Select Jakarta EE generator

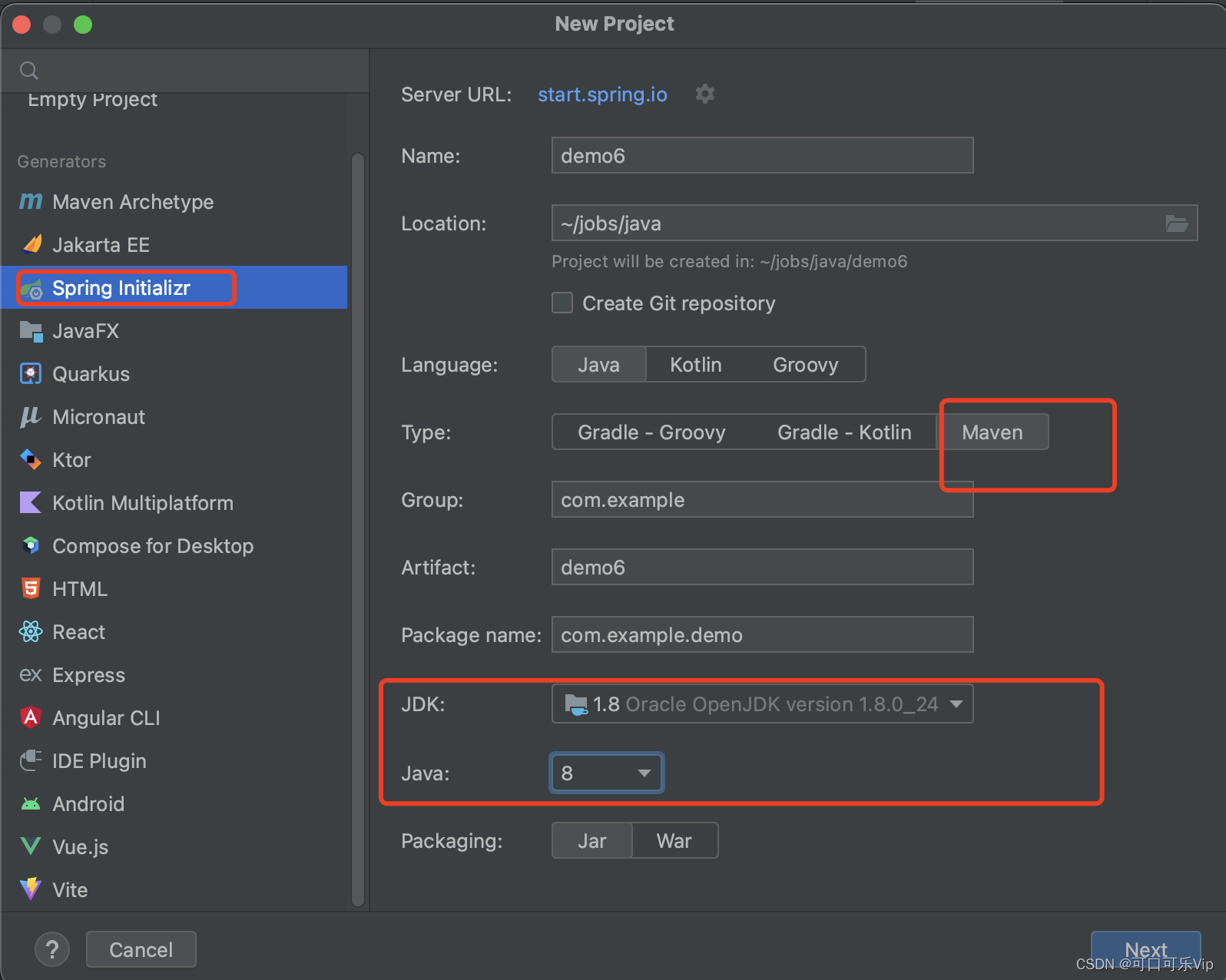click(174, 244)
